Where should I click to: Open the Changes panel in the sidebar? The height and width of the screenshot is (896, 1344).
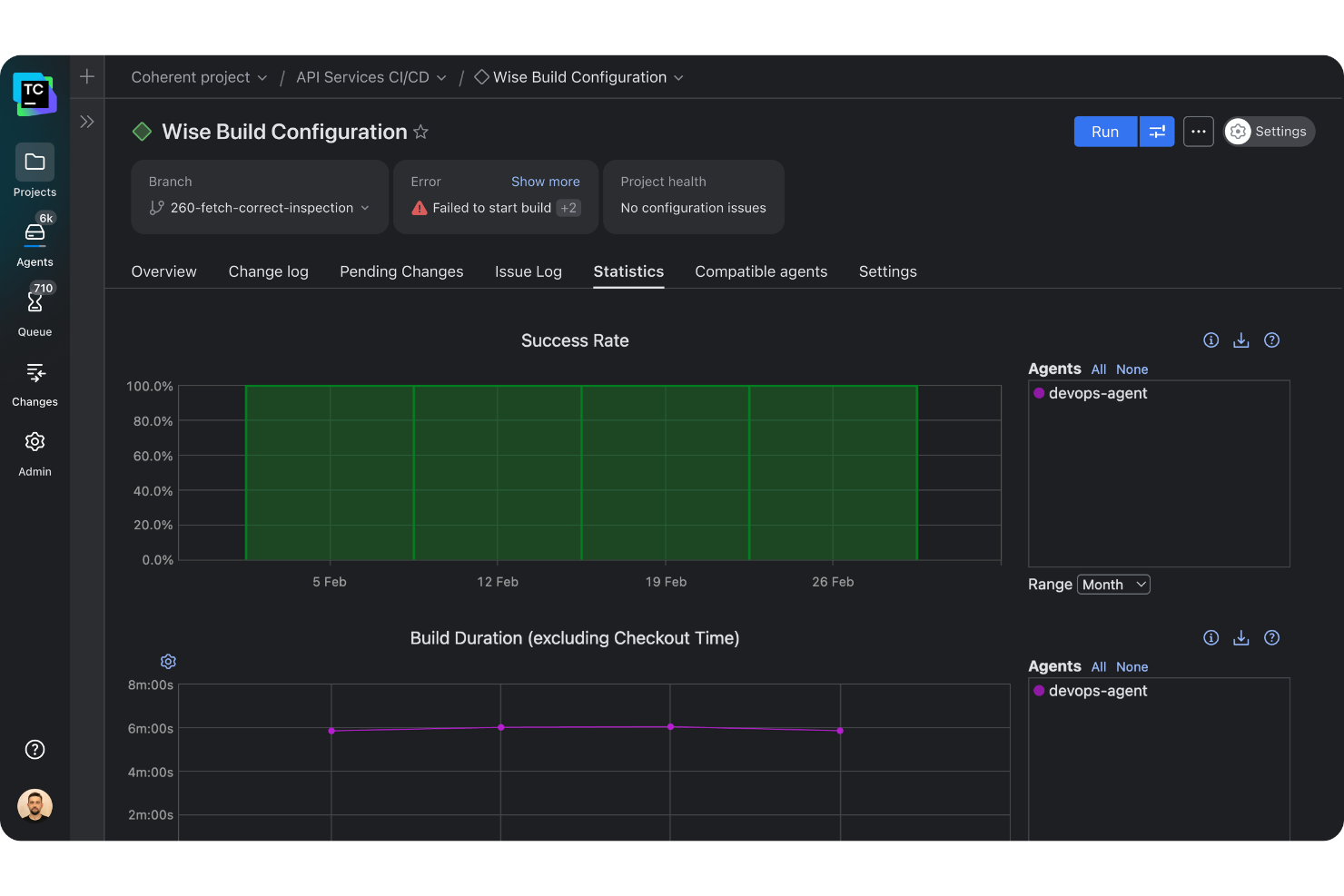pos(35,381)
